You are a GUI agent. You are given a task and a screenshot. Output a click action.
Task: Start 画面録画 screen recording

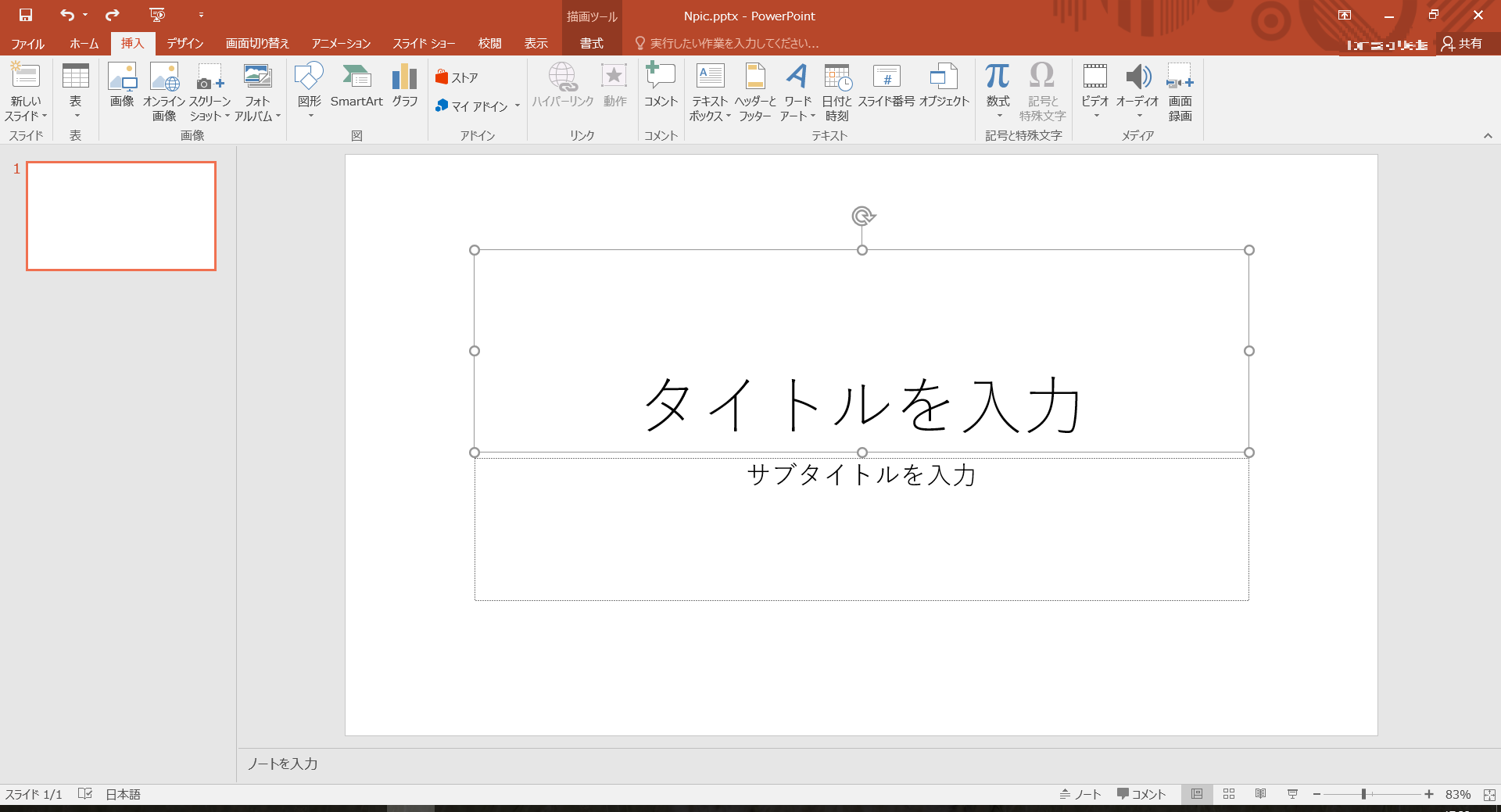point(1180,92)
